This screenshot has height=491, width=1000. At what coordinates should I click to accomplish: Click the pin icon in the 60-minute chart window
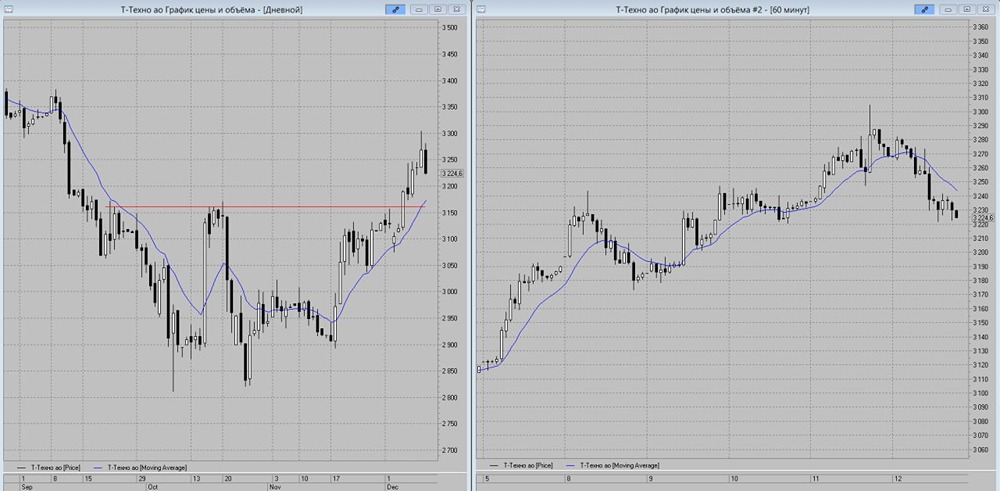924,10
